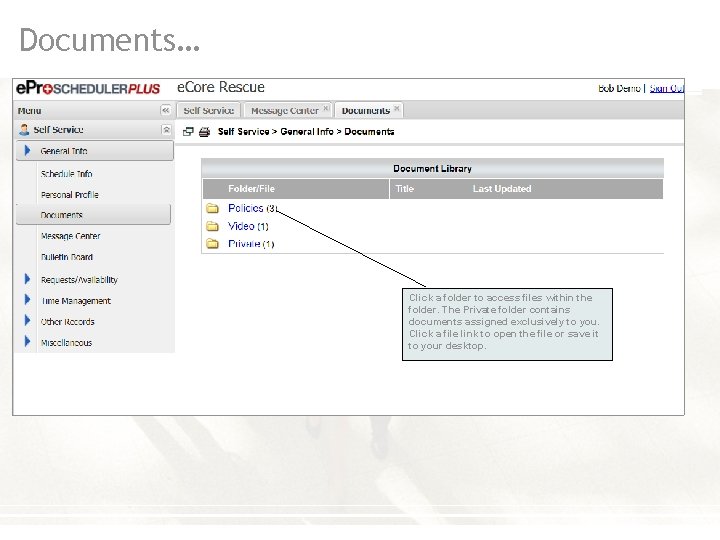The width and height of the screenshot is (720, 540).
Task: Click the printer icon
Action: pyautogui.click(x=204, y=132)
